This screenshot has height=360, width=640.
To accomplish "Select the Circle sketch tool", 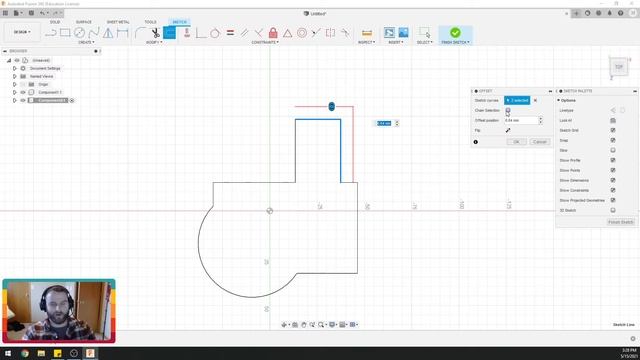I will (x=79, y=33).
